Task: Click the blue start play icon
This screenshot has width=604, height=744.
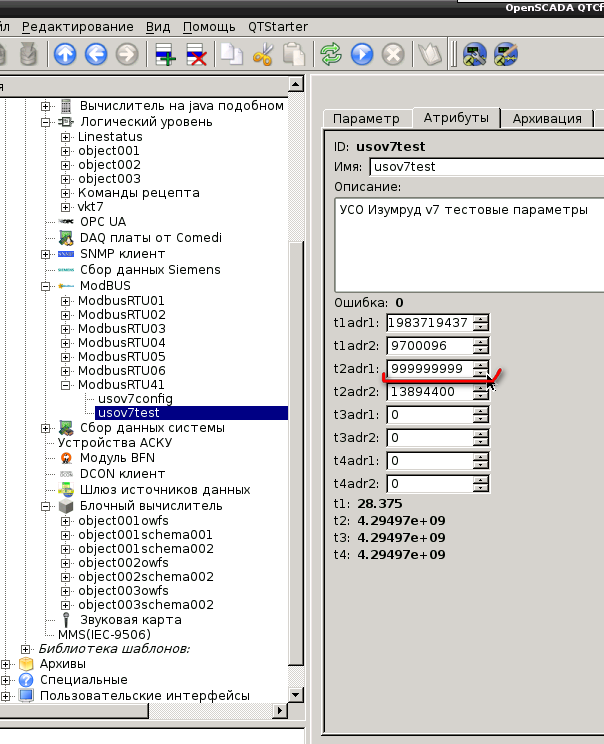Action: 362,55
